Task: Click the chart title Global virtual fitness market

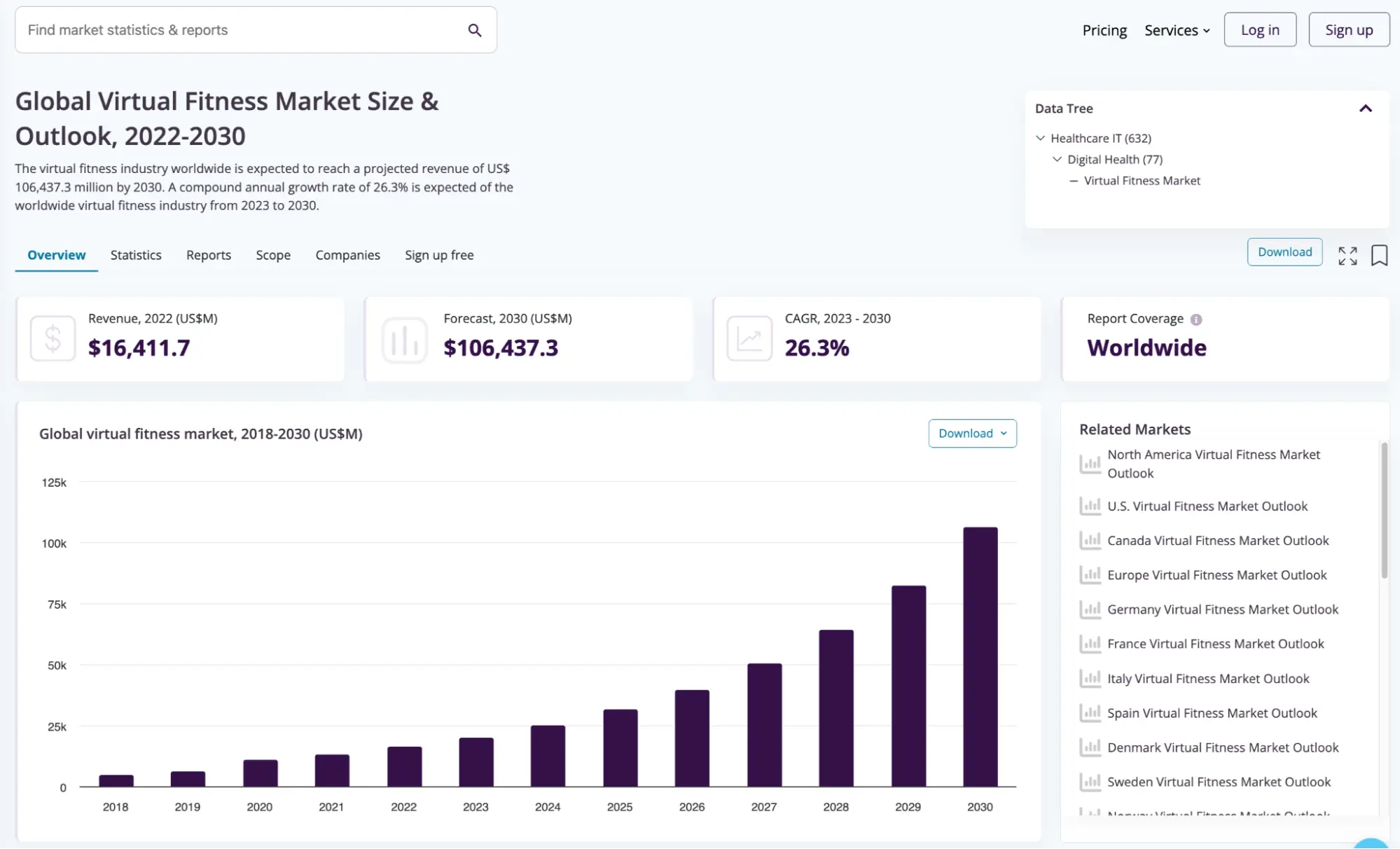Action: click(201, 434)
